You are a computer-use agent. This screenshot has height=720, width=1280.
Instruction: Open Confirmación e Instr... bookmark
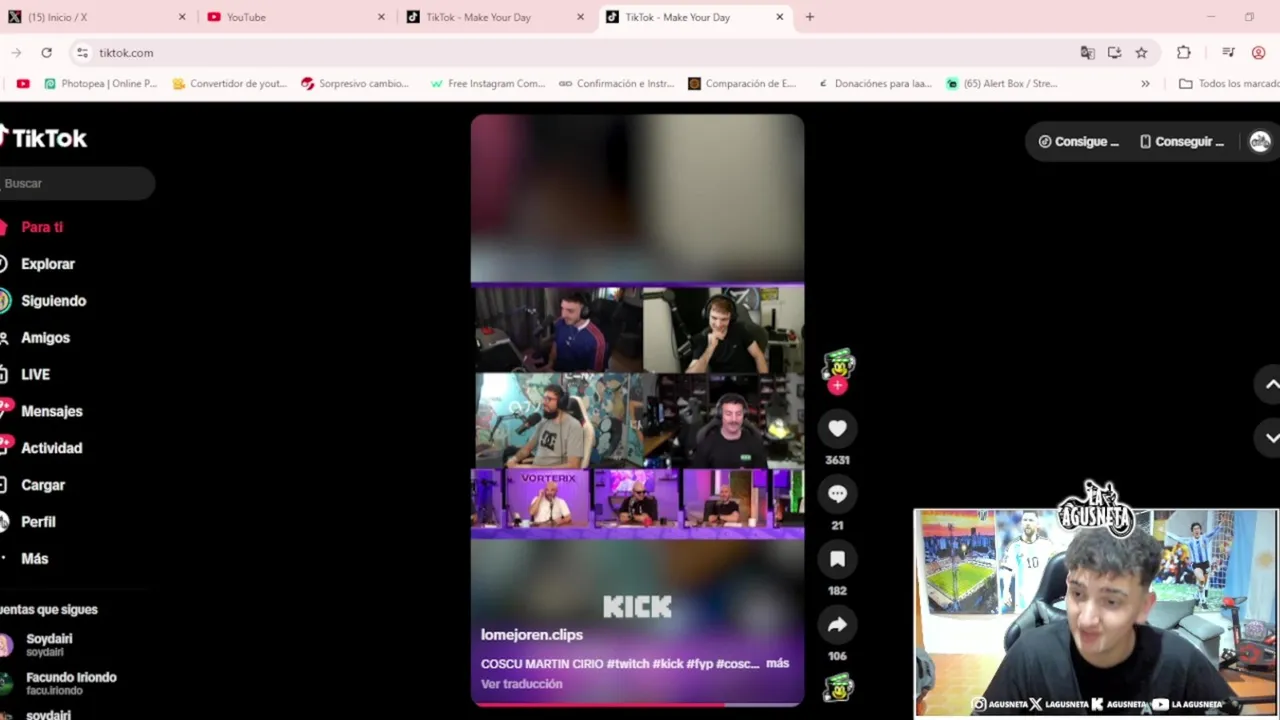(616, 84)
